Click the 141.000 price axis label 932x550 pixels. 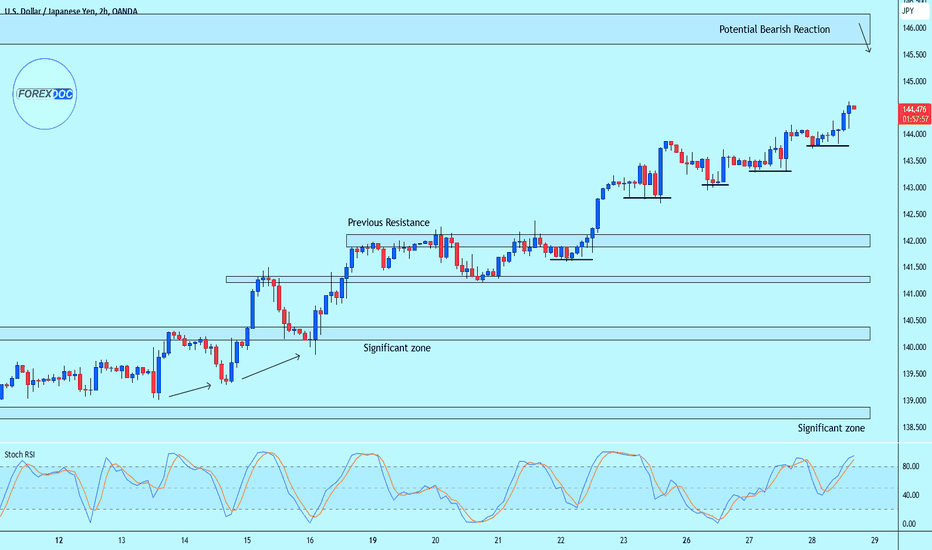(914, 294)
